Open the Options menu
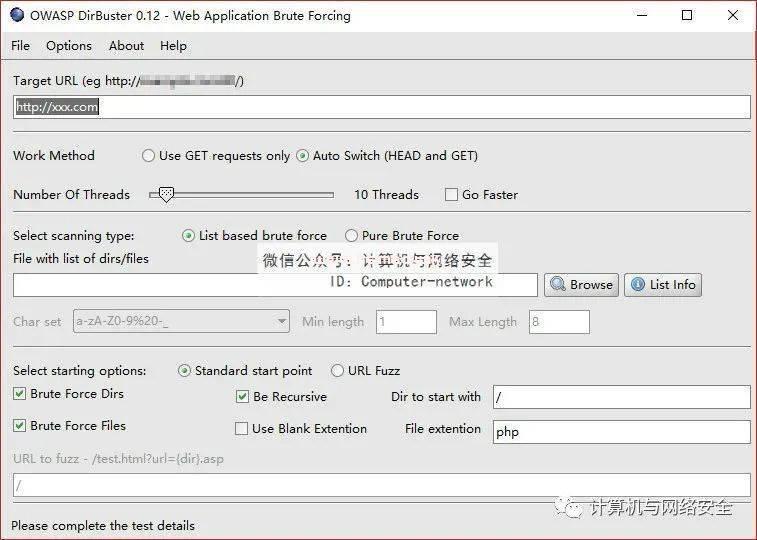The image size is (757, 540). click(x=69, y=46)
